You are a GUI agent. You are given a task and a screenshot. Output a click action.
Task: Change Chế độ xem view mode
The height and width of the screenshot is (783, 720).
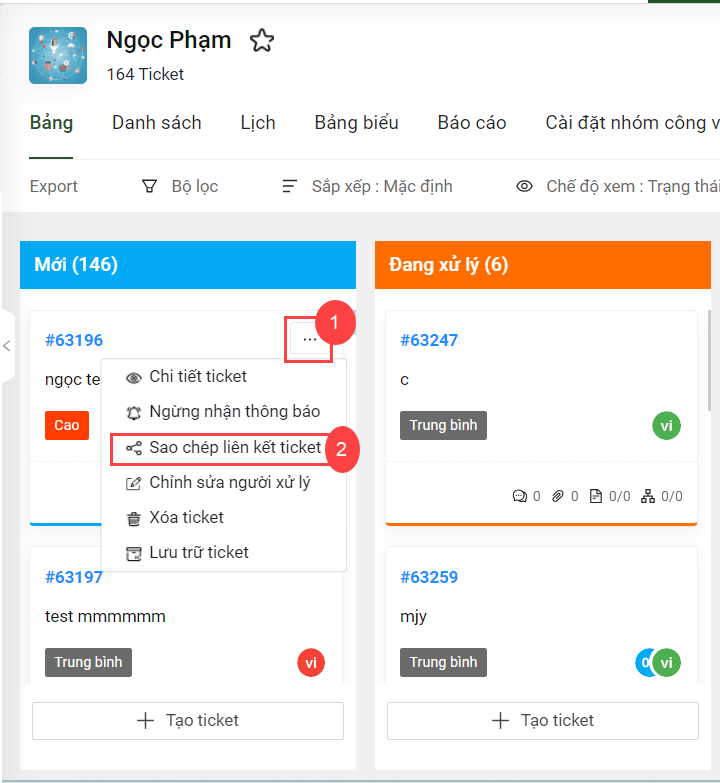click(x=618, y=186)
